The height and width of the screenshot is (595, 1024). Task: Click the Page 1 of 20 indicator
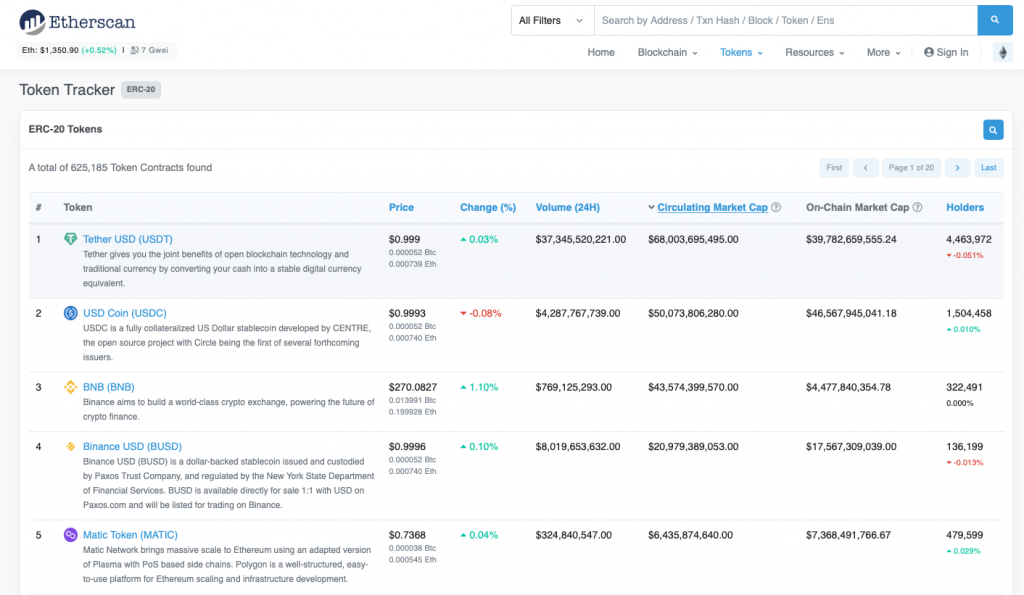click(911, 168)
